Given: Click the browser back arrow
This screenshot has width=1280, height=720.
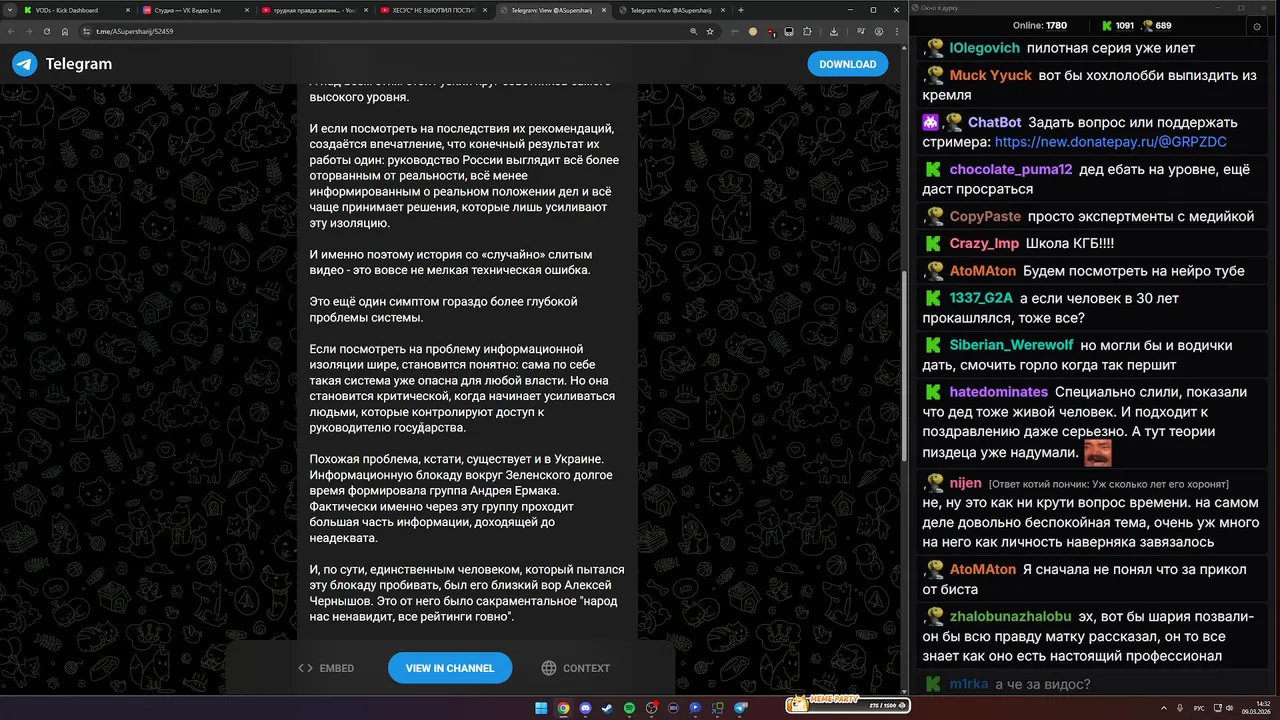Looking at the screenshot, I should pos(12,31).
